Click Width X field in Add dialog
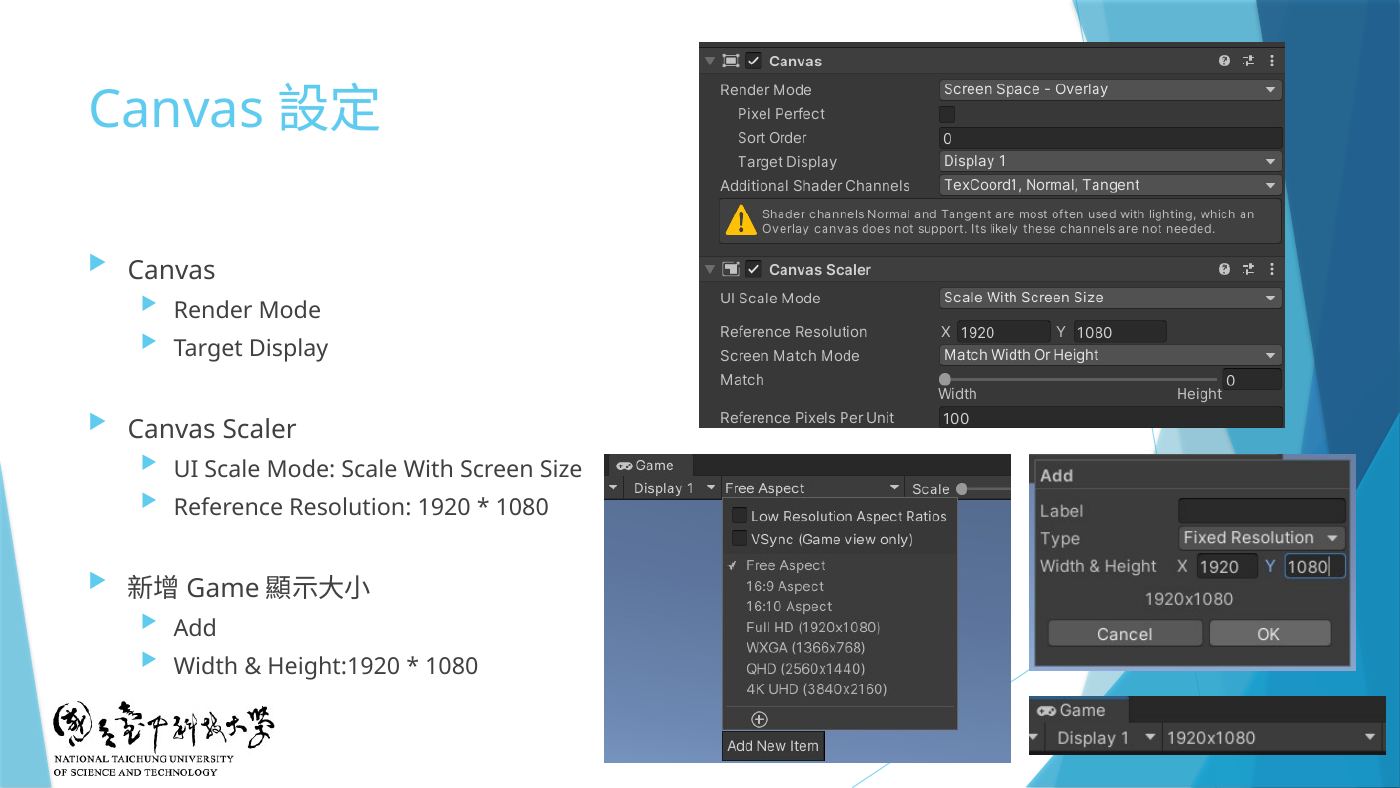 (x=1227, y=566)
